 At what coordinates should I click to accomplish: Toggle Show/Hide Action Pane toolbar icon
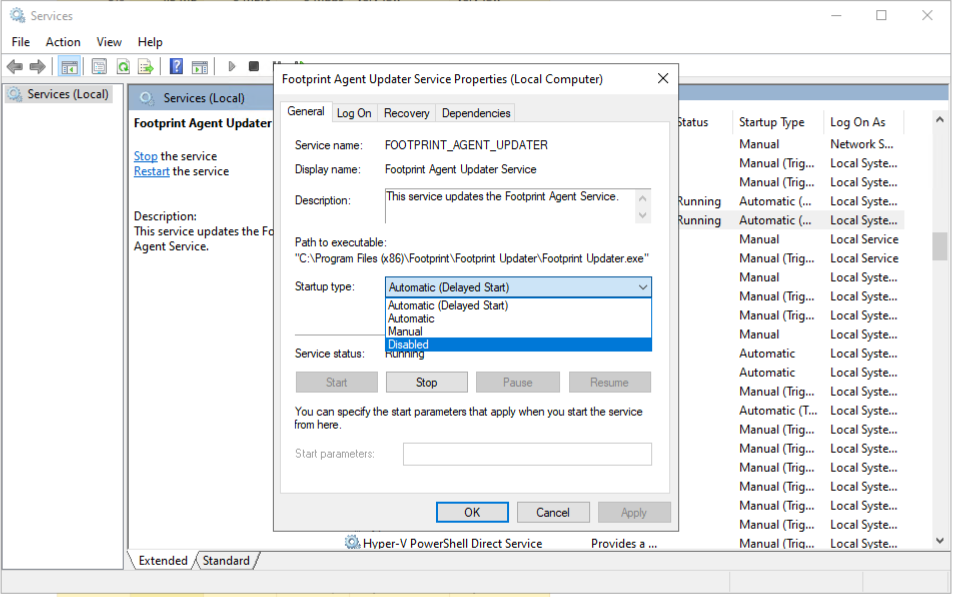[200, 66]
